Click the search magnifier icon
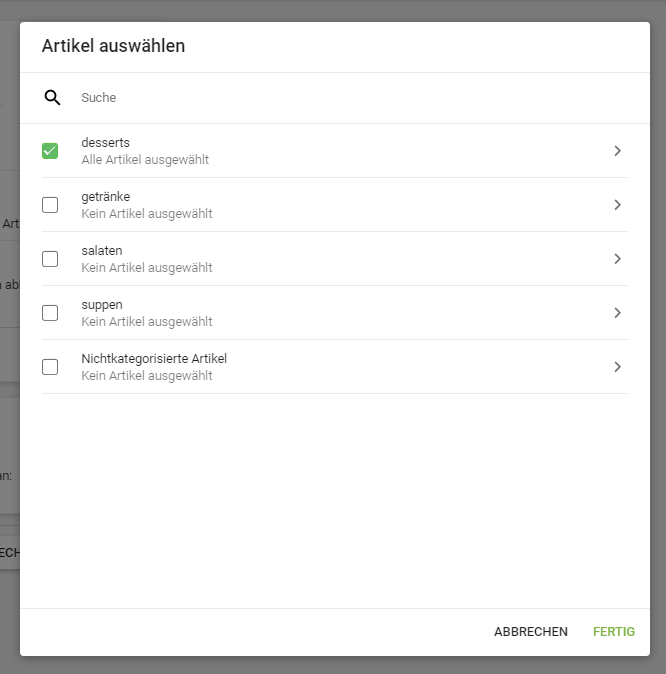Viewport: 666px width, 674px height. point(53,98)
